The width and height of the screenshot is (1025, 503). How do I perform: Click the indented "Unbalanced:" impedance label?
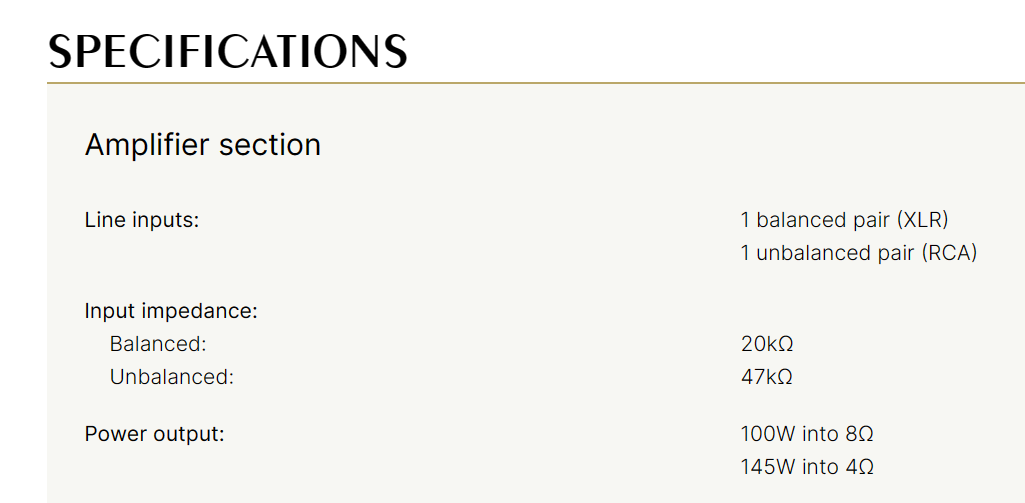point(171,377)
